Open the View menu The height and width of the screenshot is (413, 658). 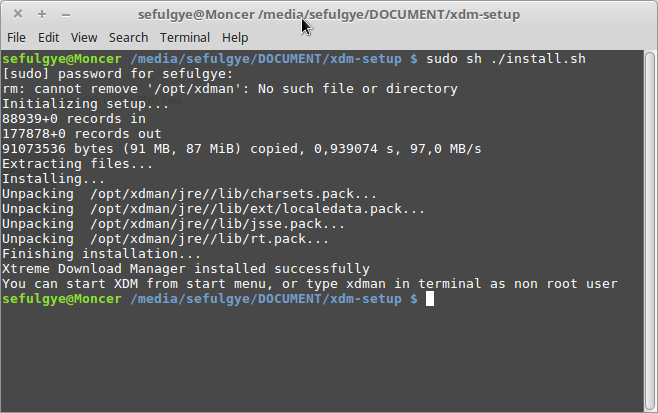point(84,37)
